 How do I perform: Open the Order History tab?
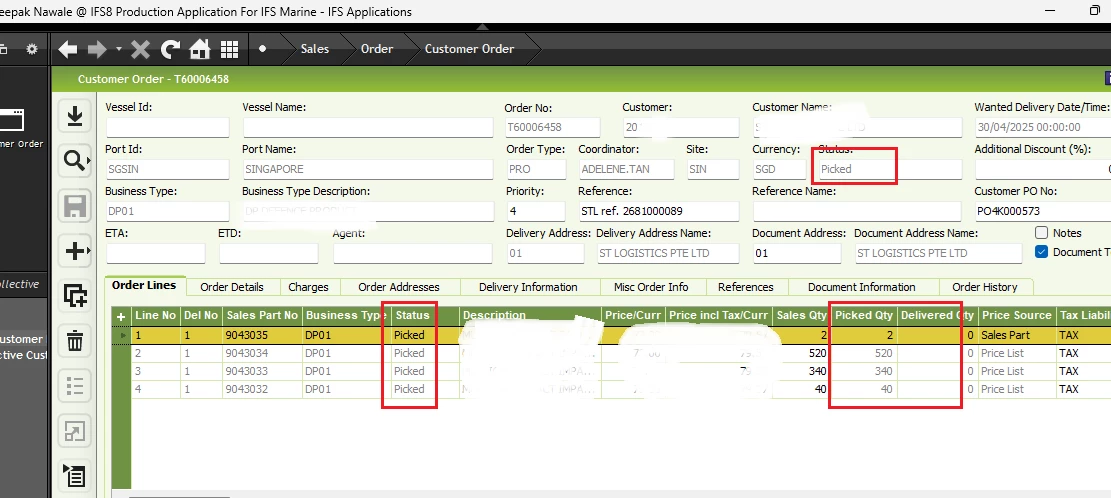point(984,287)
